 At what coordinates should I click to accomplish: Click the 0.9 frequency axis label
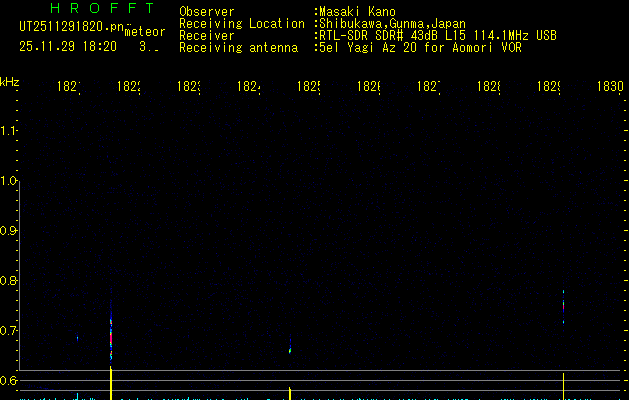coord(8,231)
